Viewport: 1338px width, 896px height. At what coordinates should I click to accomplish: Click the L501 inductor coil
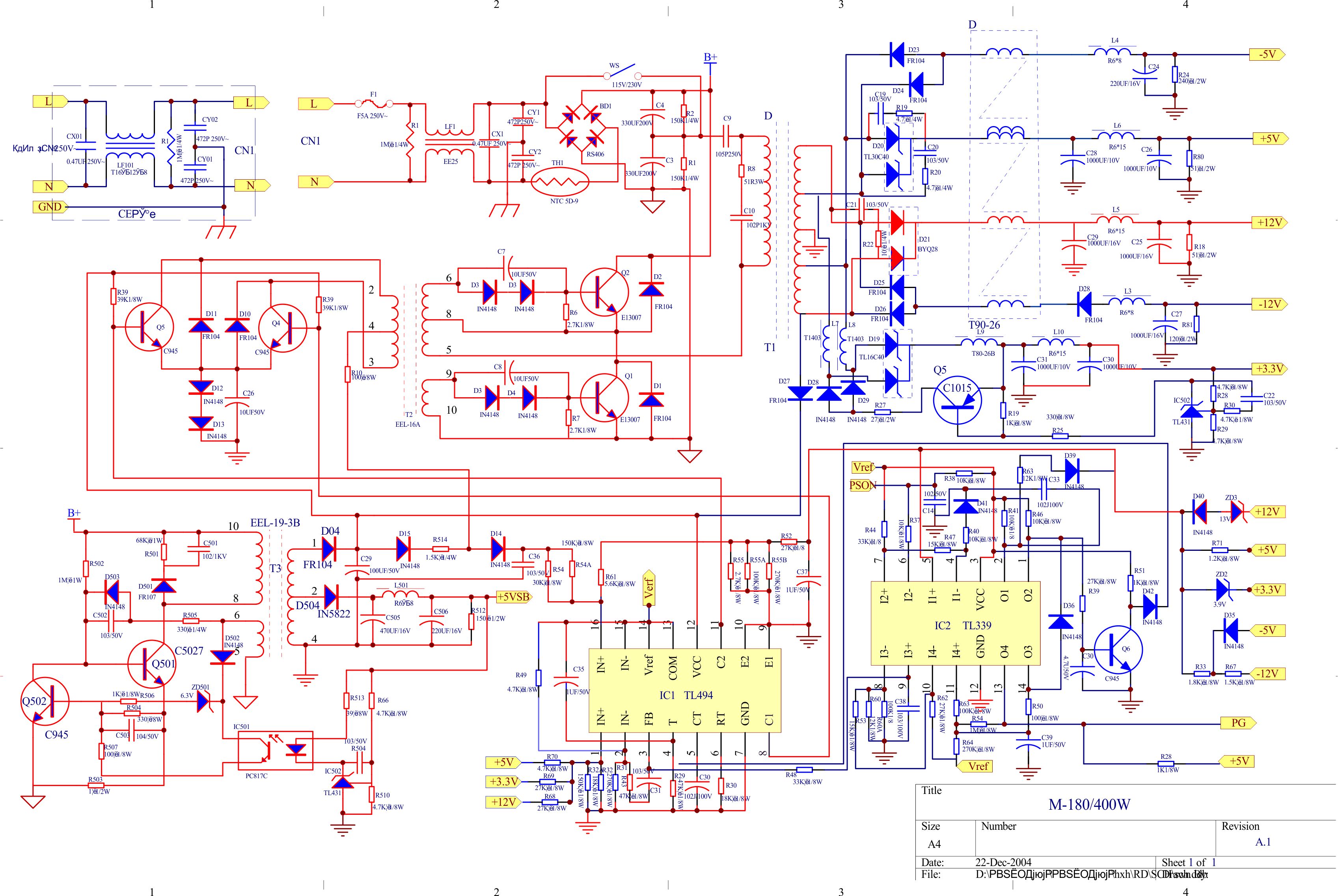pos(400,594)
